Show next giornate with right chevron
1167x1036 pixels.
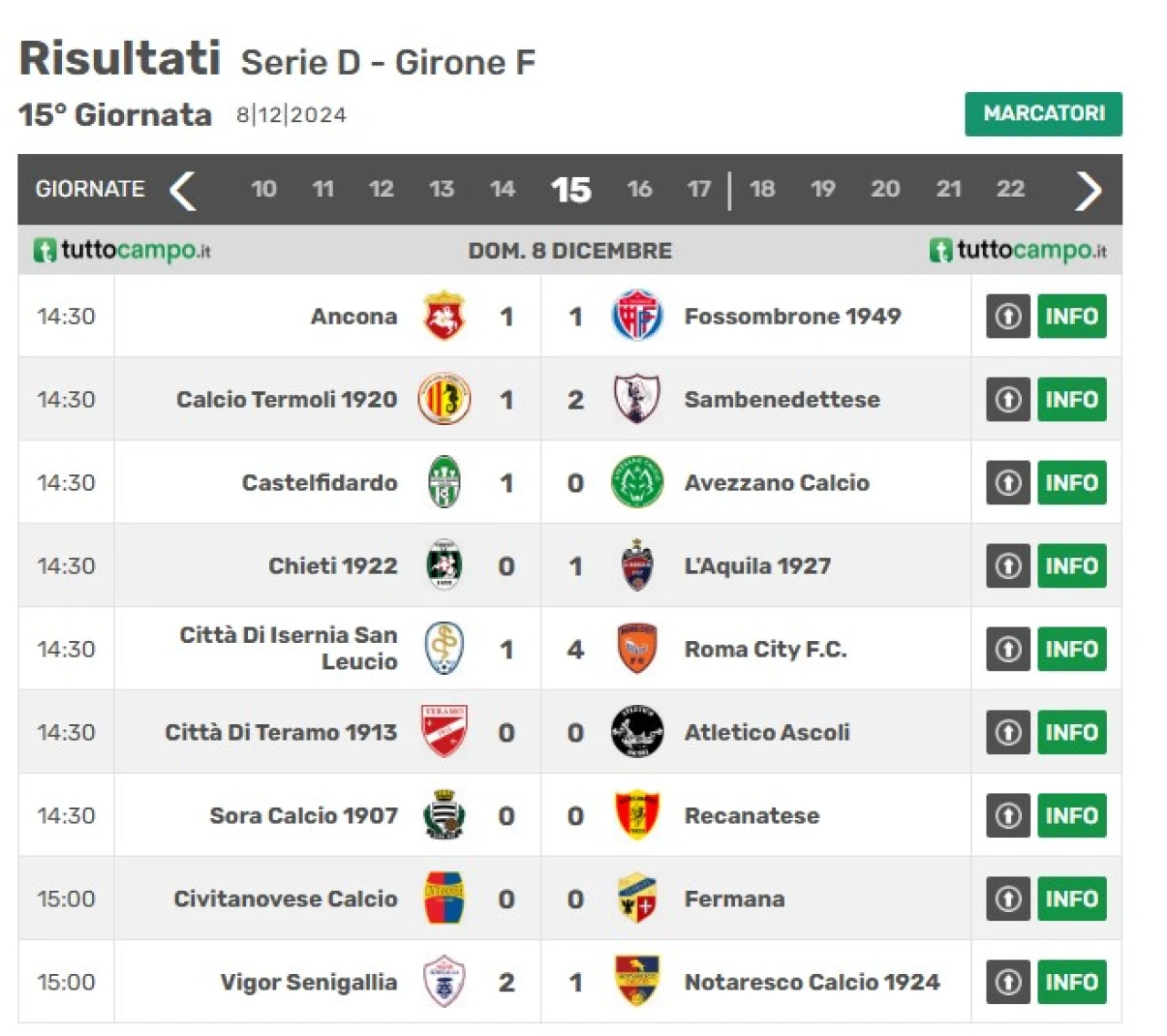point(1089,190)
